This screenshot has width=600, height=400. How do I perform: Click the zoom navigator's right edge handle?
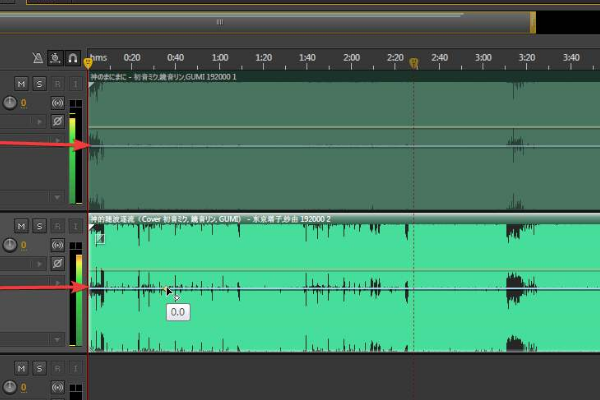(x=533, y=22)
